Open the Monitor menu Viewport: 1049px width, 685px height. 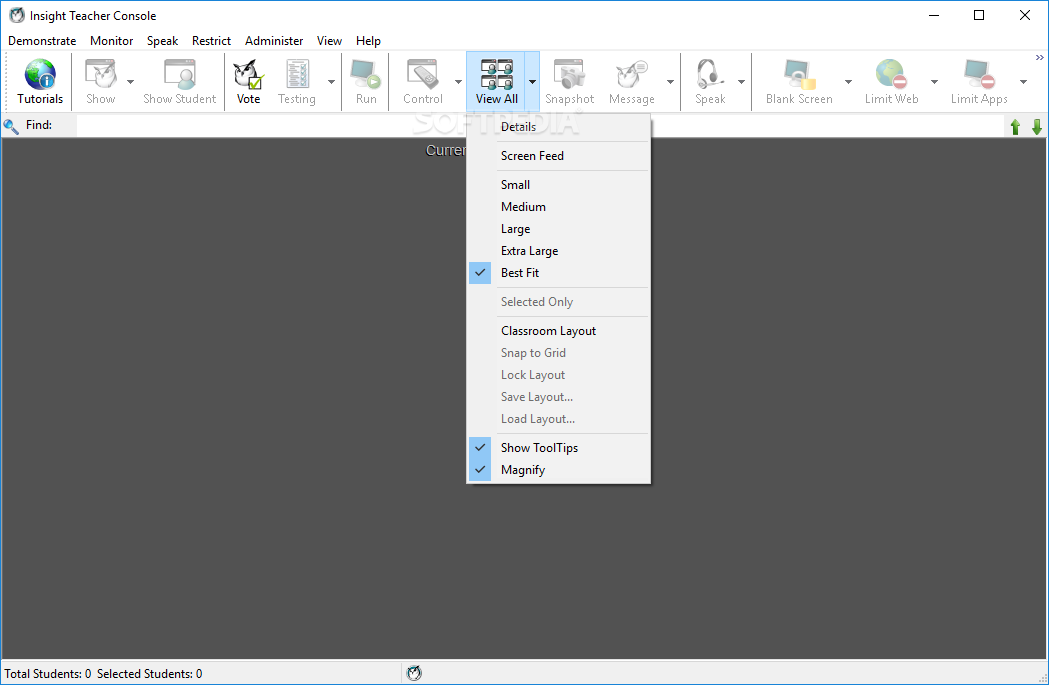112,41
